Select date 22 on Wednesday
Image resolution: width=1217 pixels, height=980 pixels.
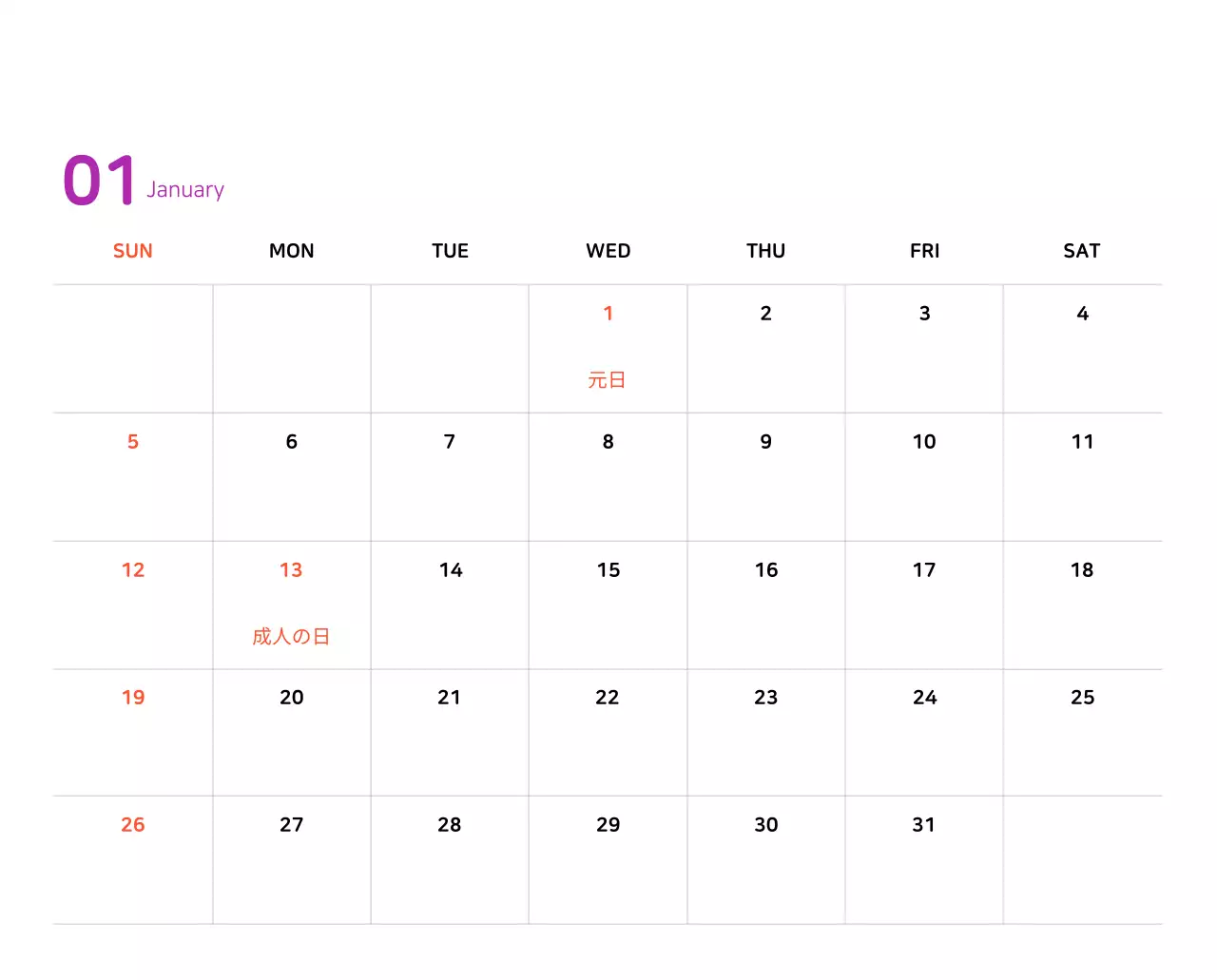[x=608, y=698]
